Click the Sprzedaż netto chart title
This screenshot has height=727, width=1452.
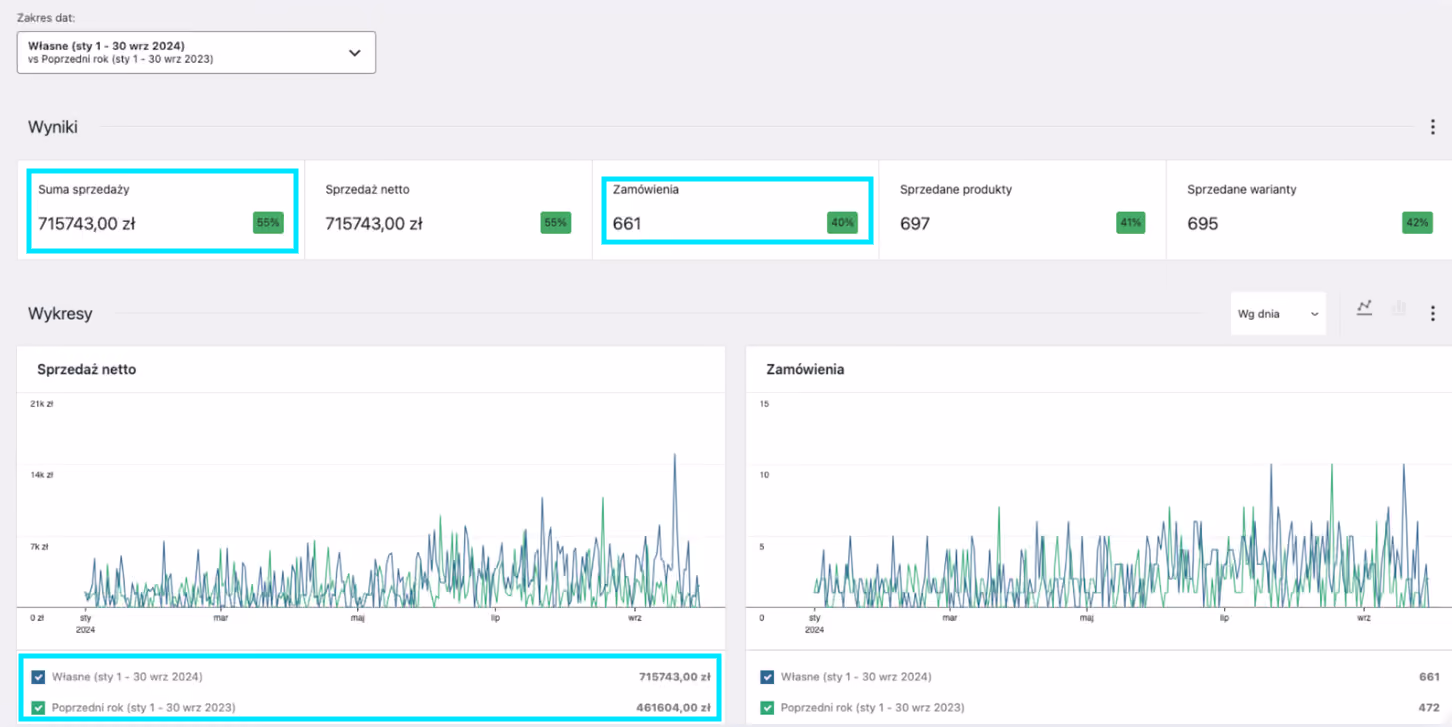(x=87, y=369)
